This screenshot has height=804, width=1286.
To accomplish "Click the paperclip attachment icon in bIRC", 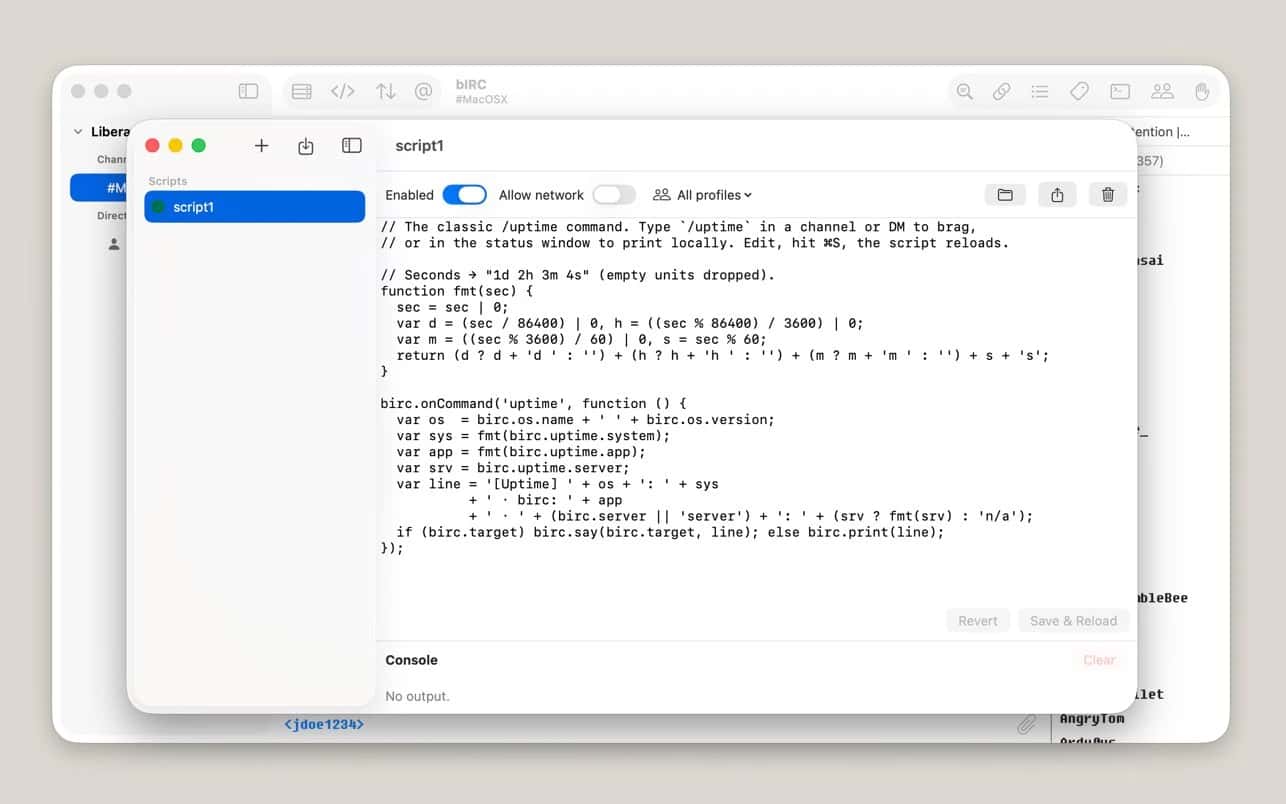I will click(x=1026, y=724).
